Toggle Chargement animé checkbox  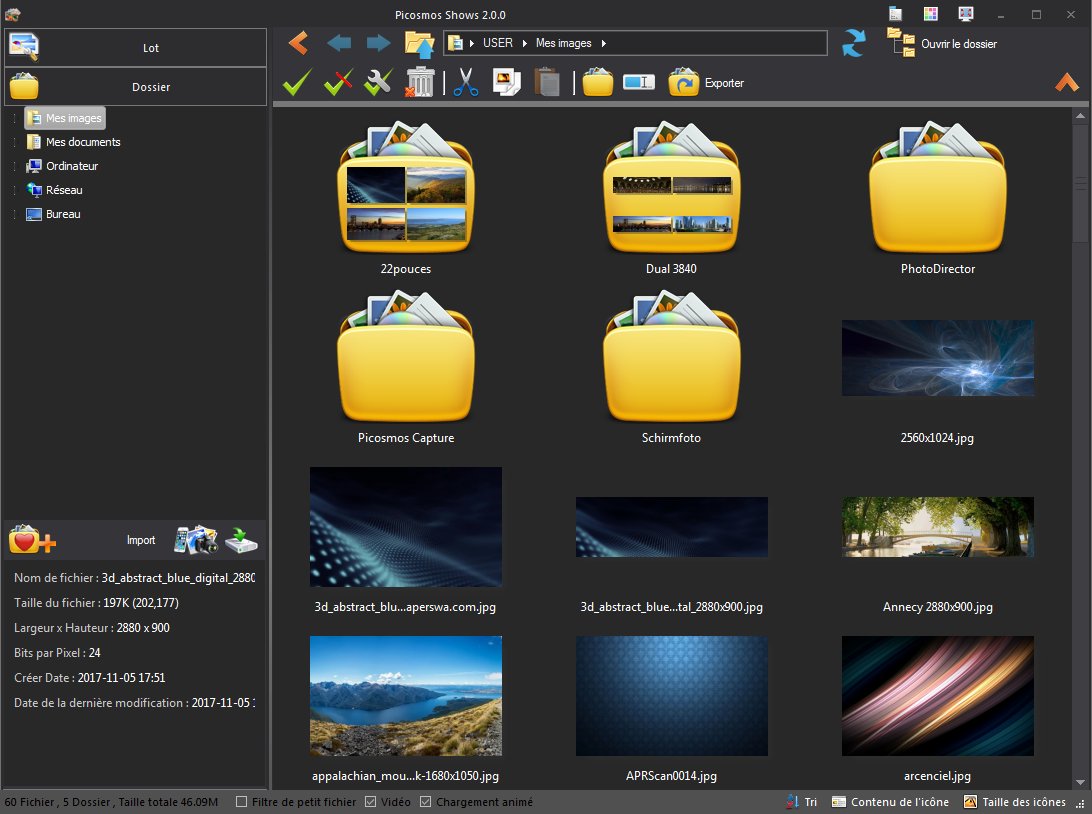tap(426, 801)
